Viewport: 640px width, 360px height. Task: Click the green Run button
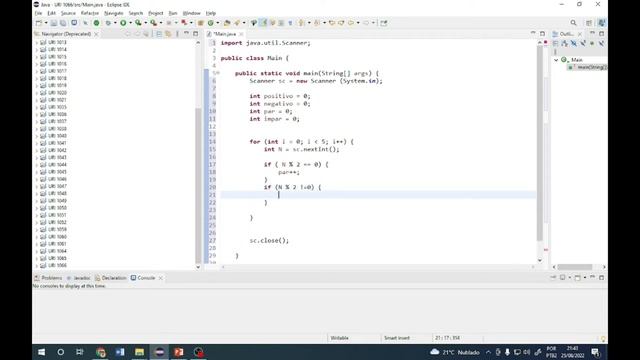click(123, 23)
